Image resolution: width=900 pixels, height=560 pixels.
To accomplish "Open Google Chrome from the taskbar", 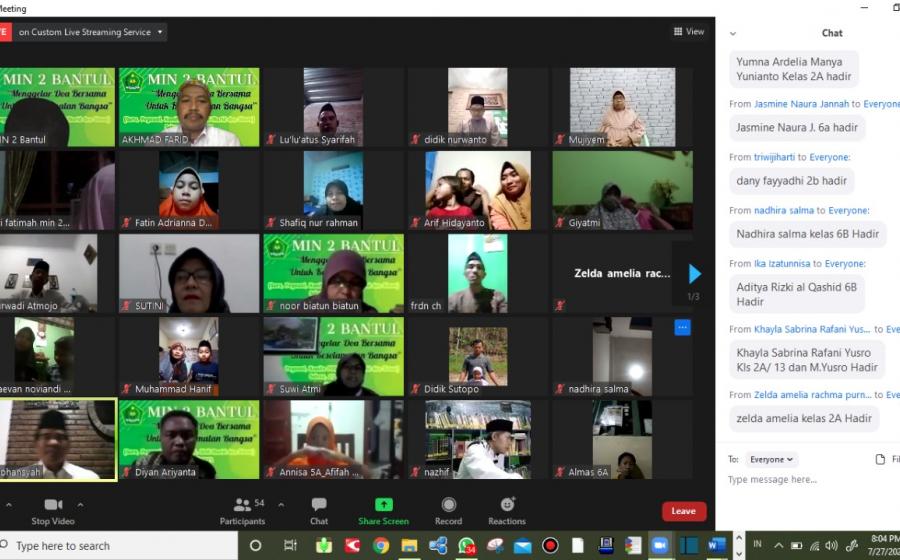I will [x=381, y=546].
